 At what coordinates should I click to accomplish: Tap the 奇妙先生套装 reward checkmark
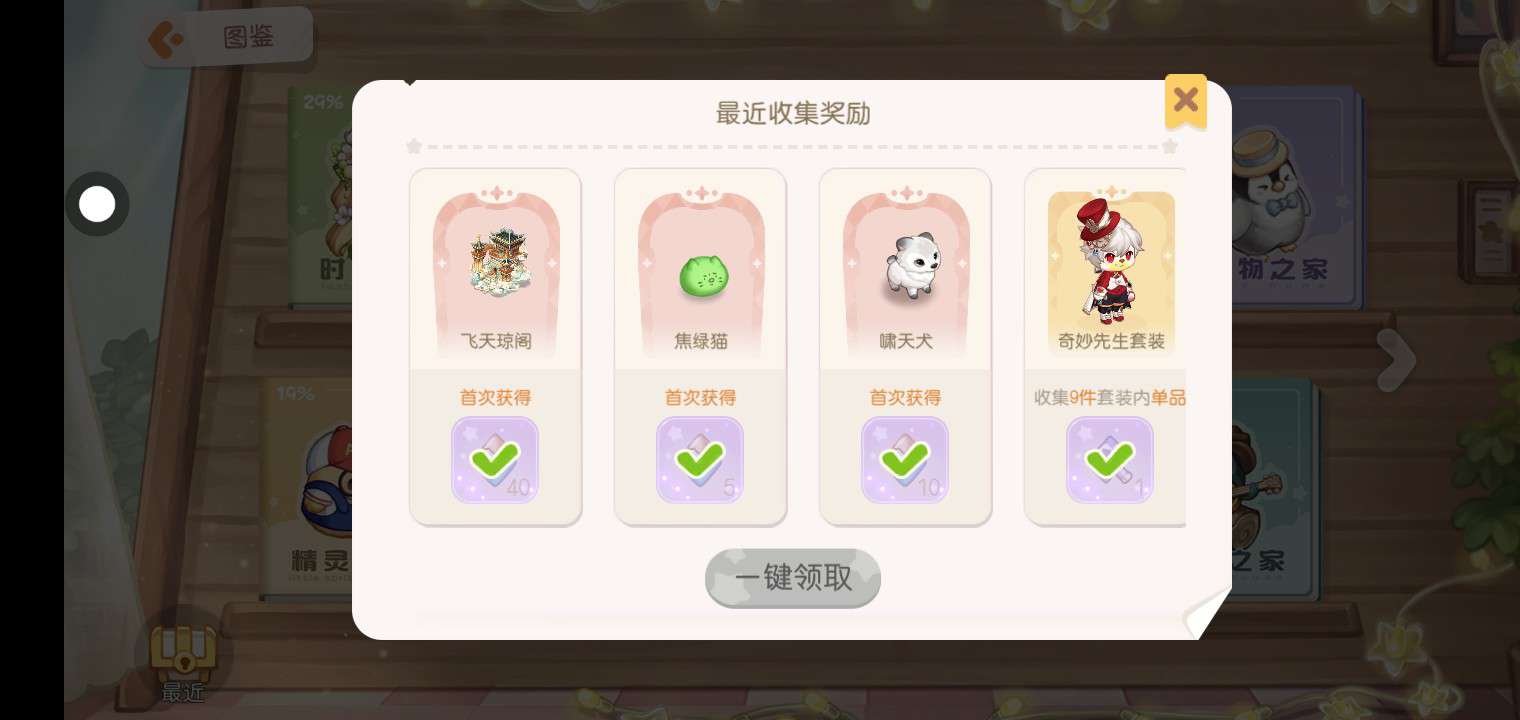[x=1110, y=460]
